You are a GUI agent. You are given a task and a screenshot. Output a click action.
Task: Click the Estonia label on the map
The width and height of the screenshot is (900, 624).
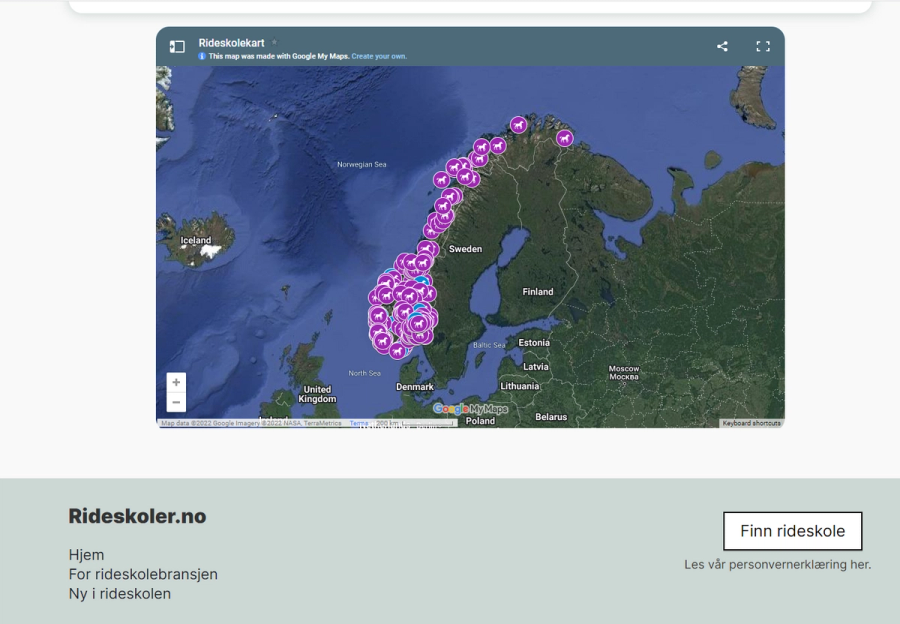534,343
